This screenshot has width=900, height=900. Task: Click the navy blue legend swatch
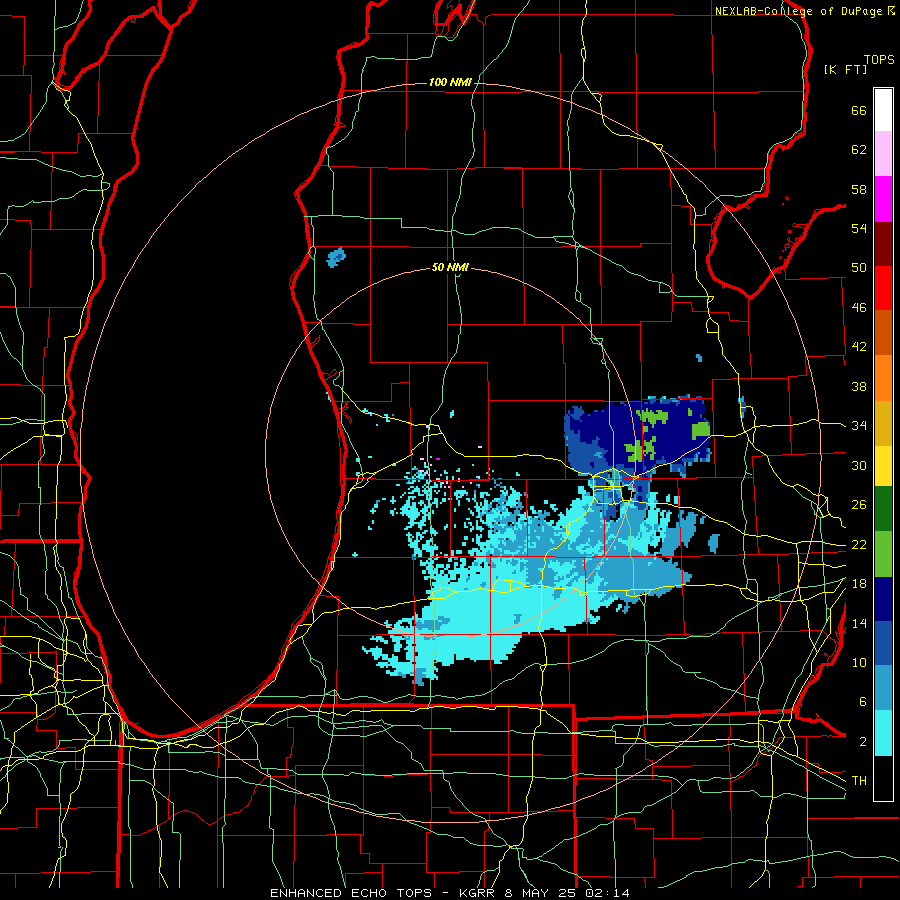pos(883,599)
